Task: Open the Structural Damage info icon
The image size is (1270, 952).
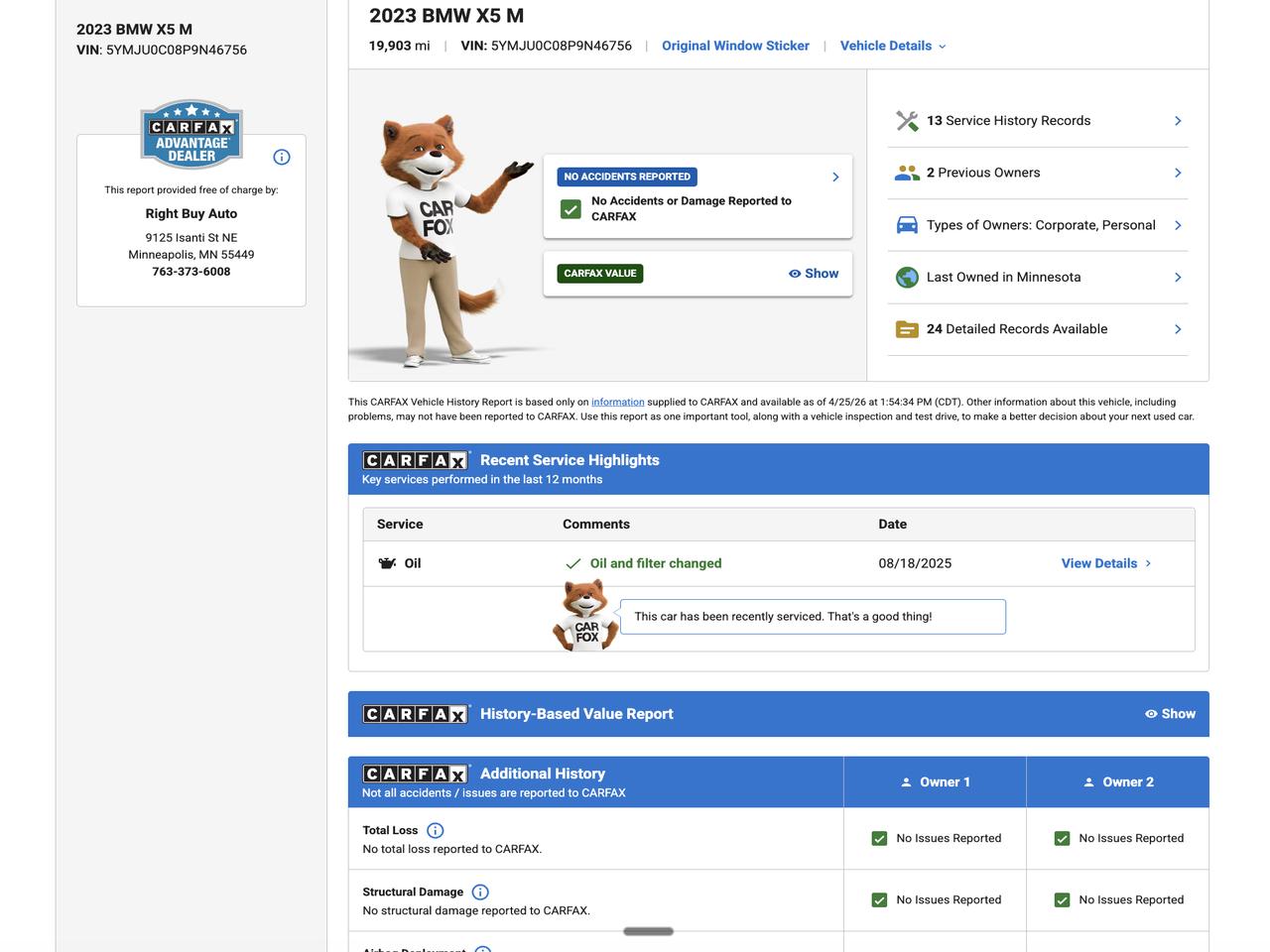Action: (x=480, y=892)
